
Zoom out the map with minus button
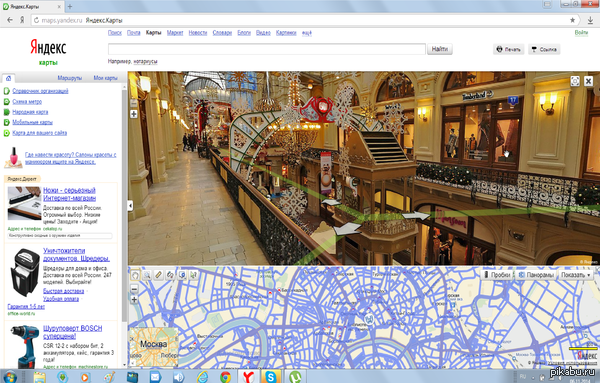[134, 289]
